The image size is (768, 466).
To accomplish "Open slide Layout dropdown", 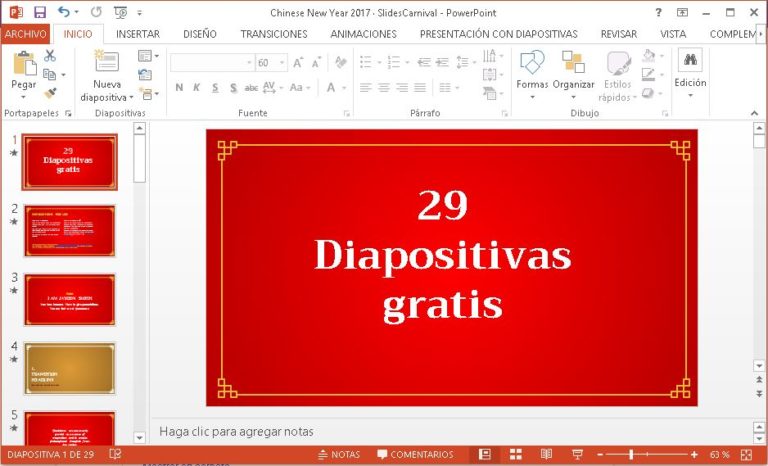I will (x=148, y=56).
